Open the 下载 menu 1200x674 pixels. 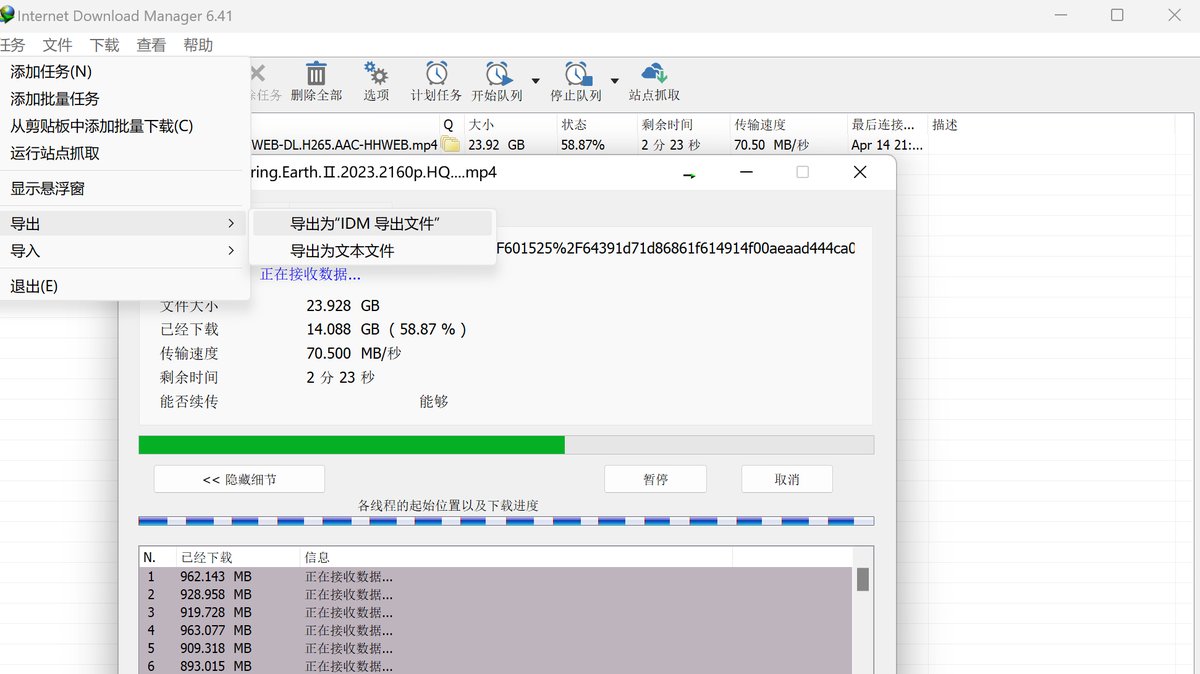click(x=104, y=45)
